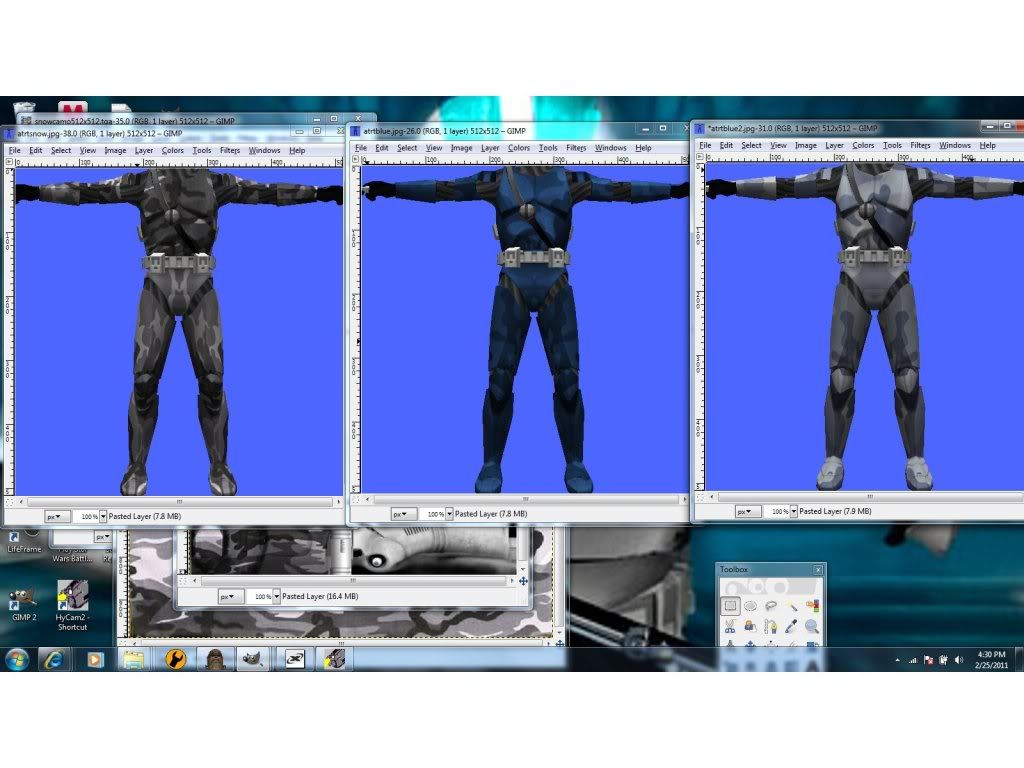Click 'Pasted Layer (16.4 MB)' status text
The width and height of the screenshot is (1024, 768).
coord(320,596)
